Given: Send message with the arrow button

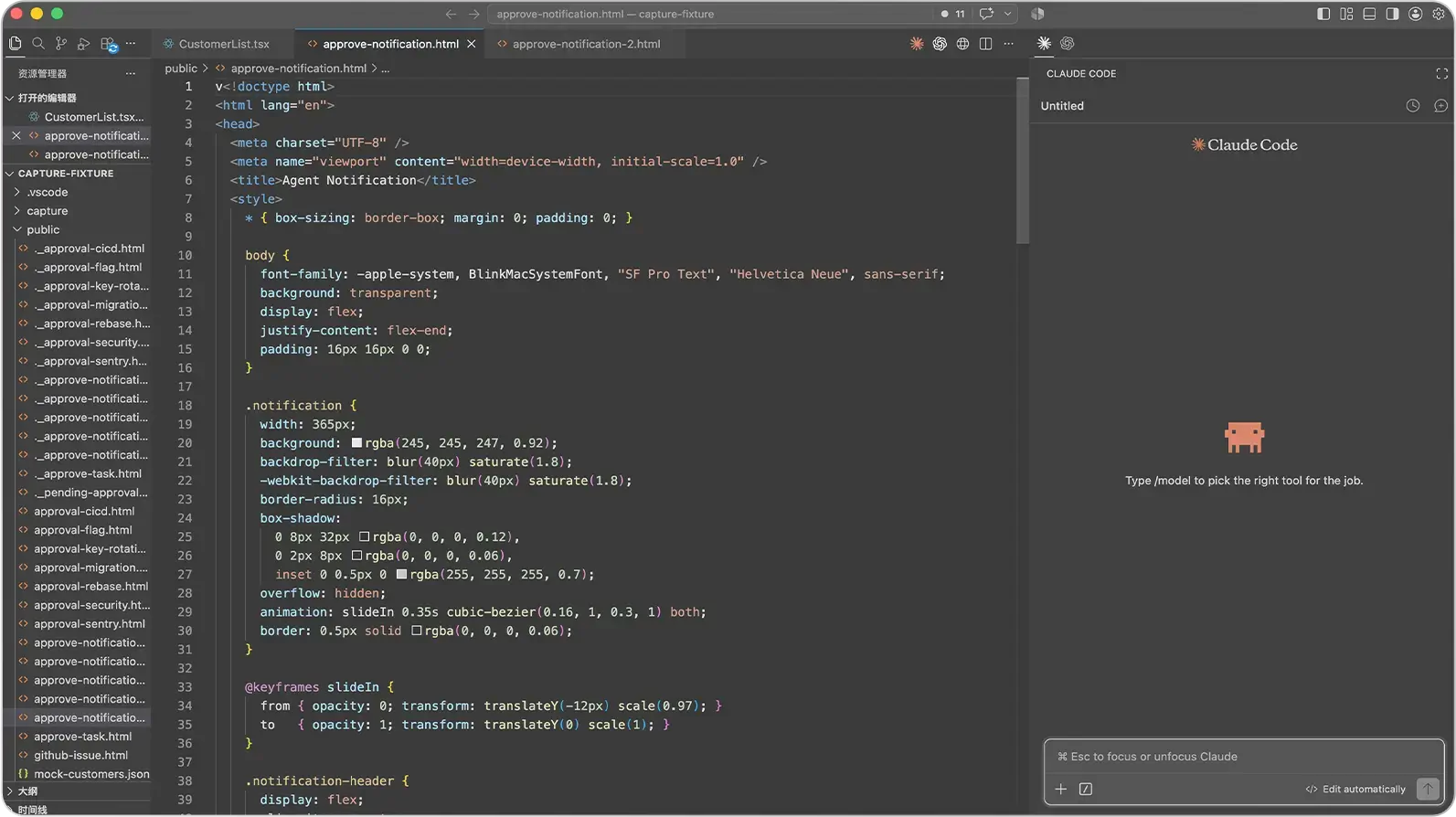Looking at the screenshot, I should [1428, 789].
